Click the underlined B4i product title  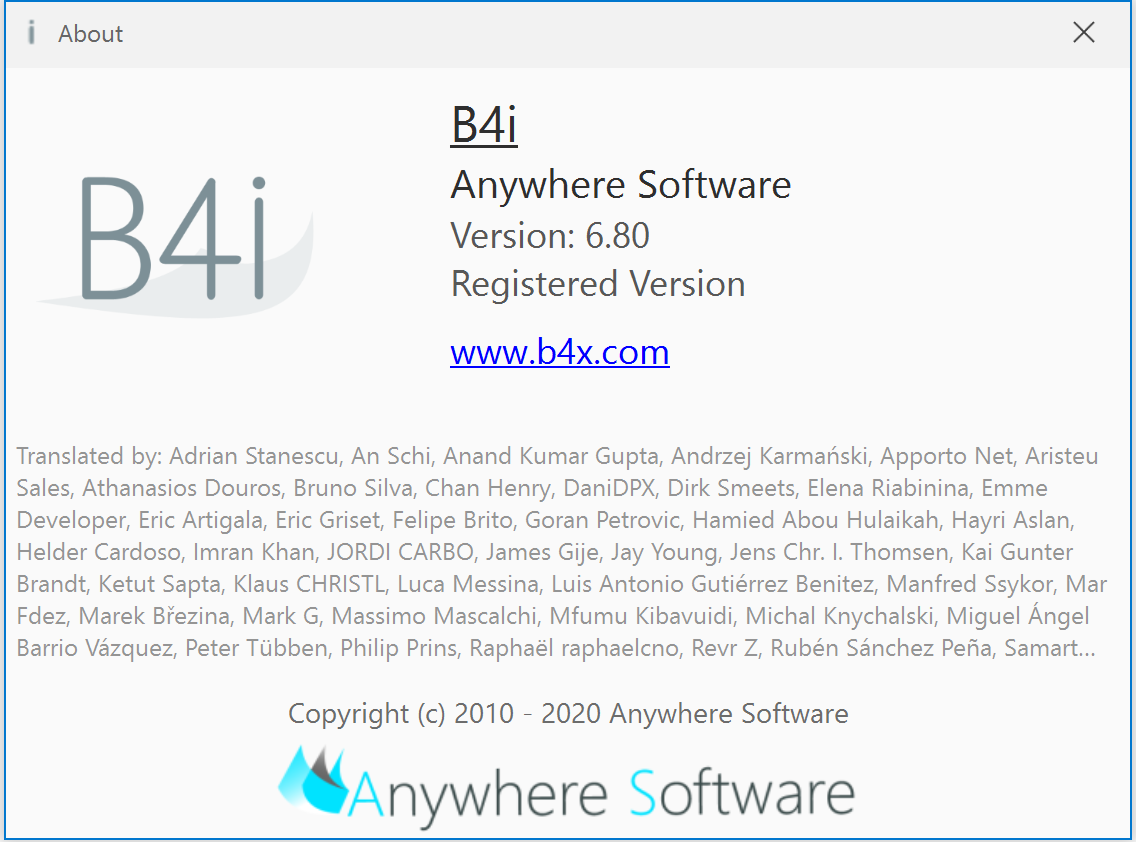(484, 125)
